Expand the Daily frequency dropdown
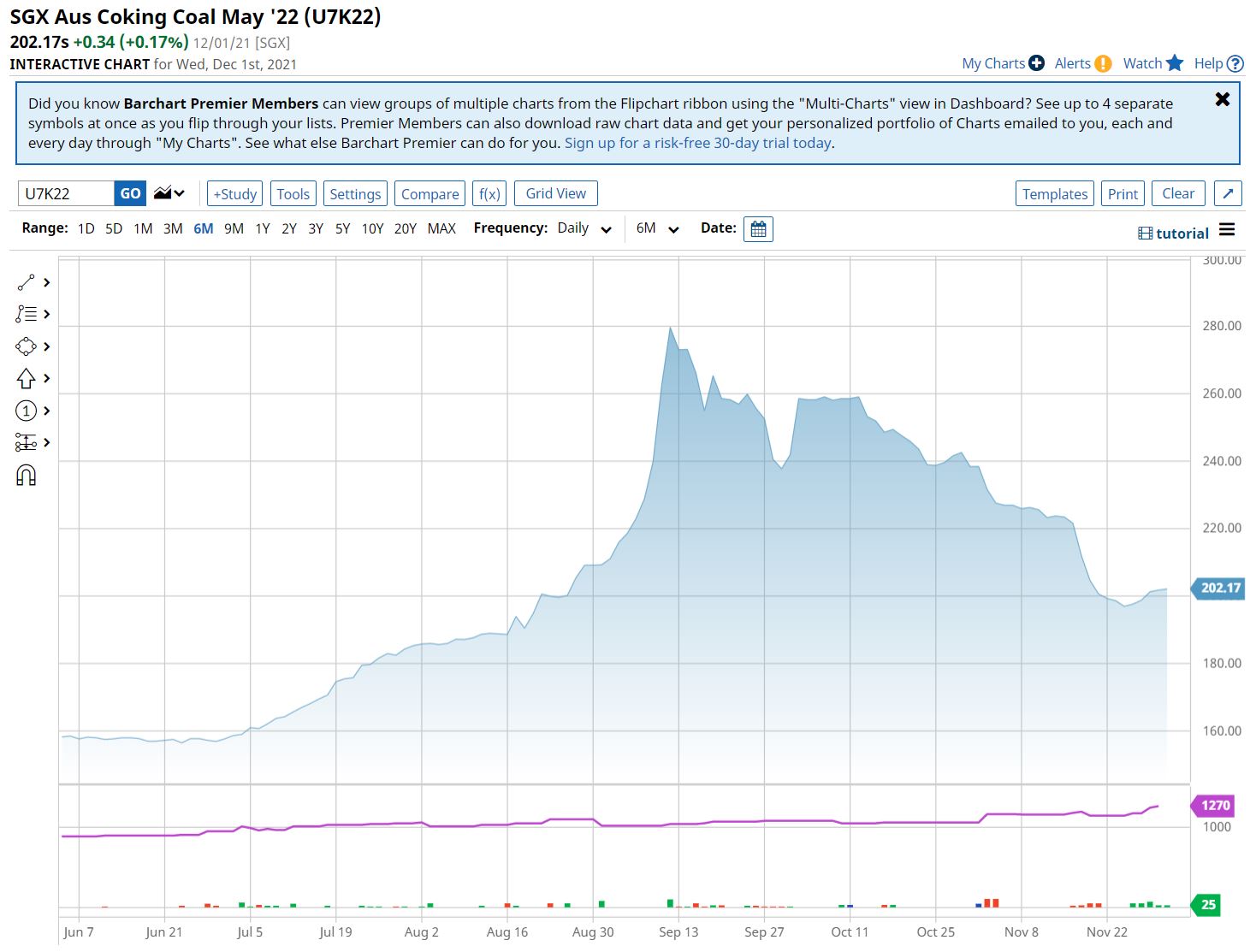 (584, 228)
